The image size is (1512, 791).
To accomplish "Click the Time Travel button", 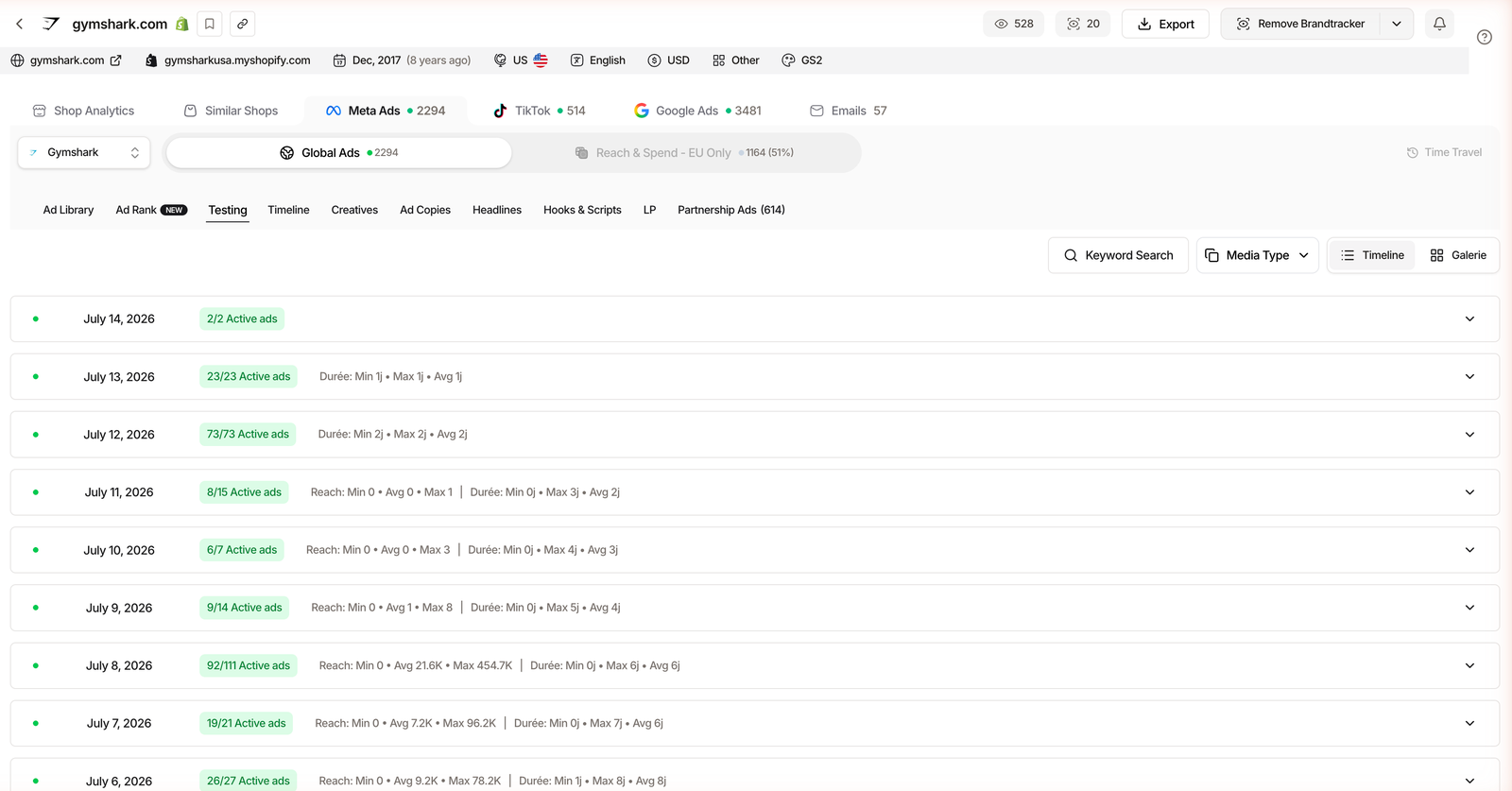I will [1444, 152].
